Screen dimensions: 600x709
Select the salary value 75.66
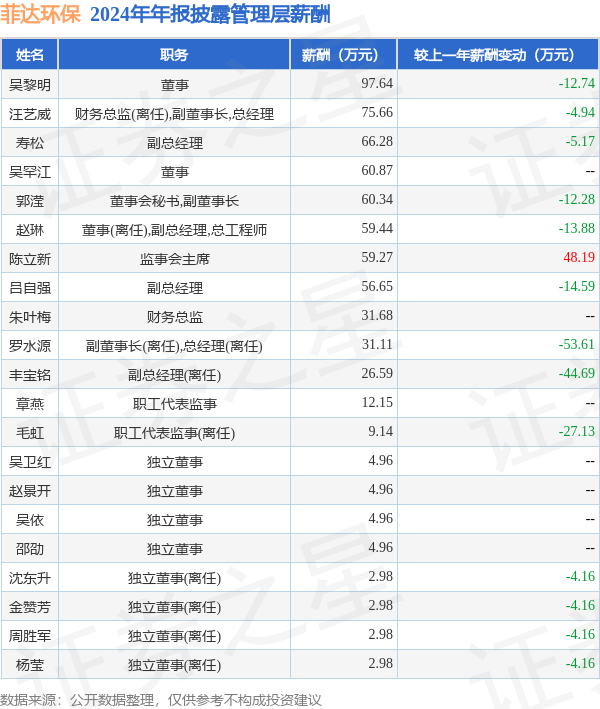pyautogui.click(x=377, y=113)
